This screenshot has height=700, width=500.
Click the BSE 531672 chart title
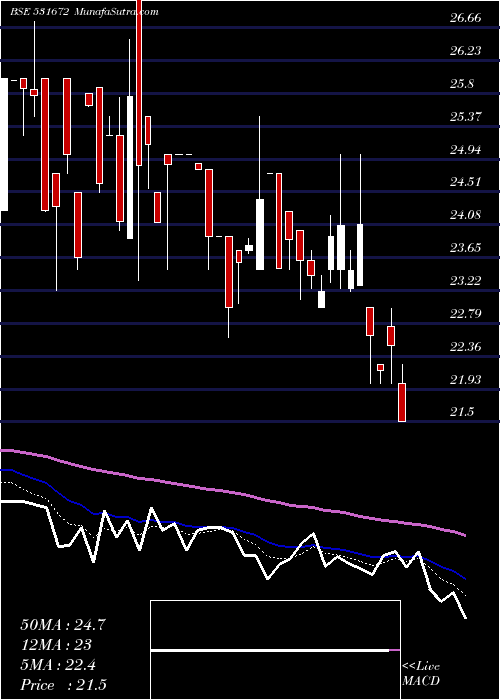click(39, 12)
